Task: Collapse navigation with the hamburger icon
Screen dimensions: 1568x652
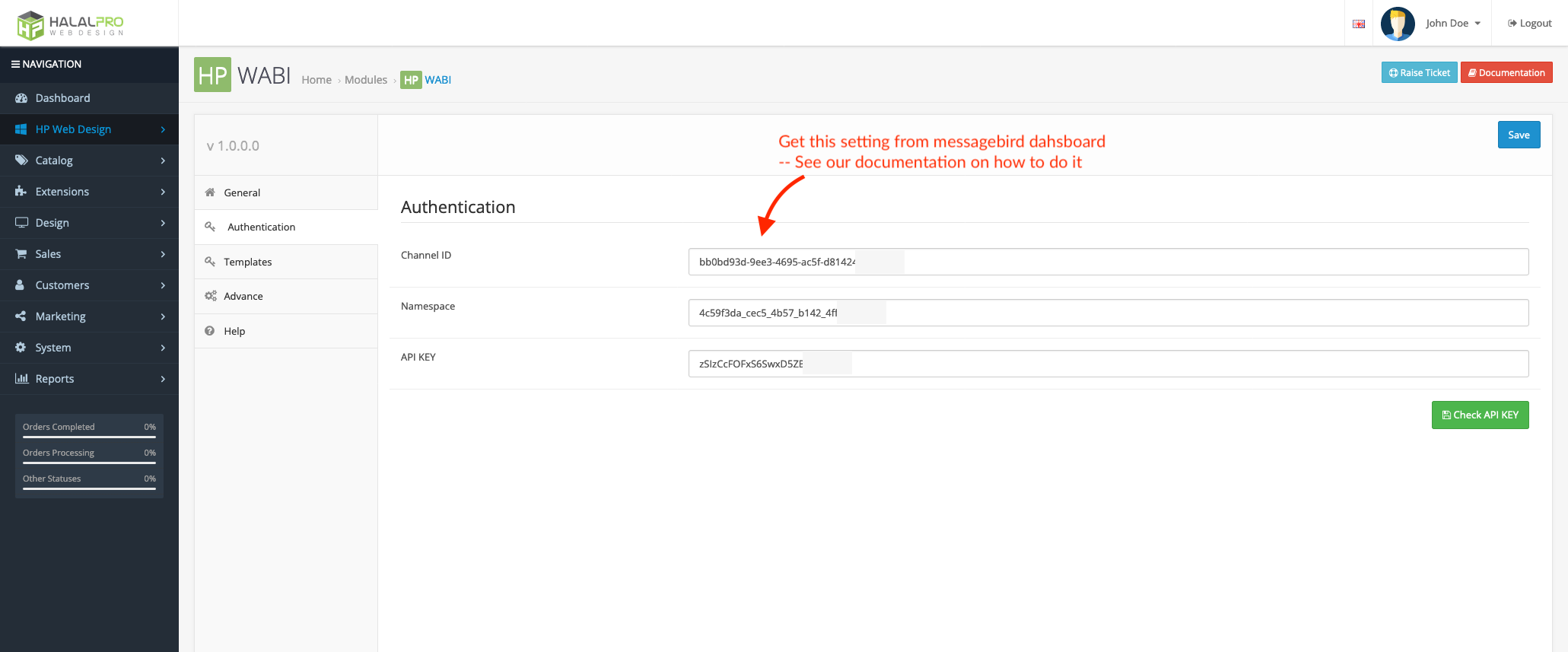Action: click(x=16, y=64)
